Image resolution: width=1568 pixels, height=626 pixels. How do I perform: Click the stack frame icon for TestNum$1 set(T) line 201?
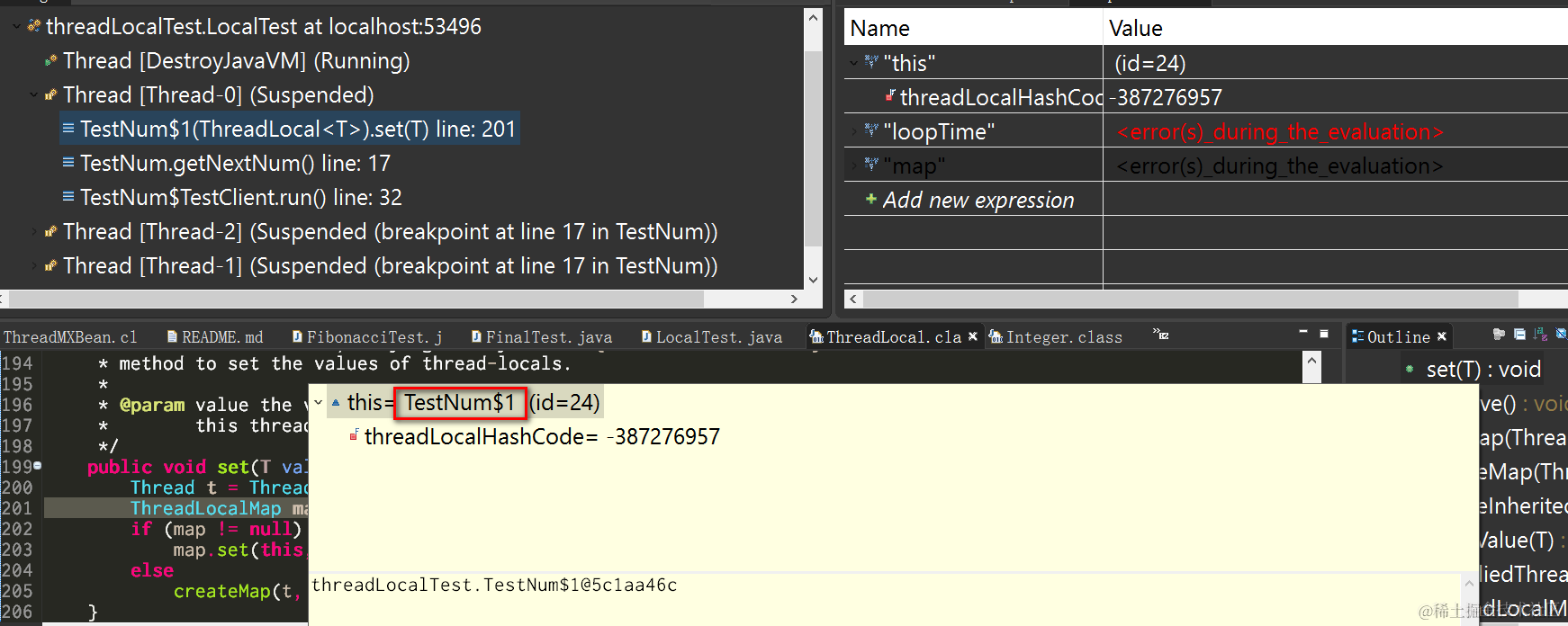click(68, 129)
